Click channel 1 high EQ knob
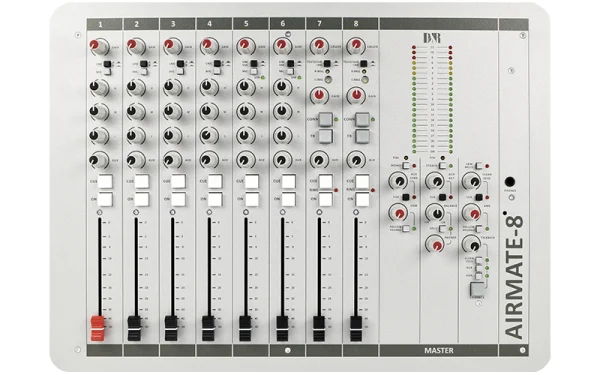Image resolution: width=600 pixels, height=375 pixels. coord(99,88)
